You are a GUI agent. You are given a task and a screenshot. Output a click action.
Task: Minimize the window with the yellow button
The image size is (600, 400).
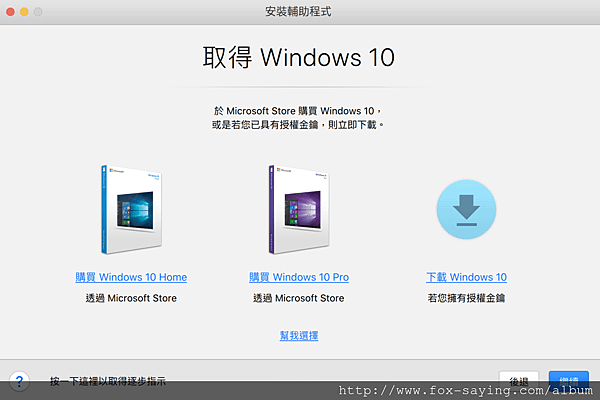tap(24, 12)
